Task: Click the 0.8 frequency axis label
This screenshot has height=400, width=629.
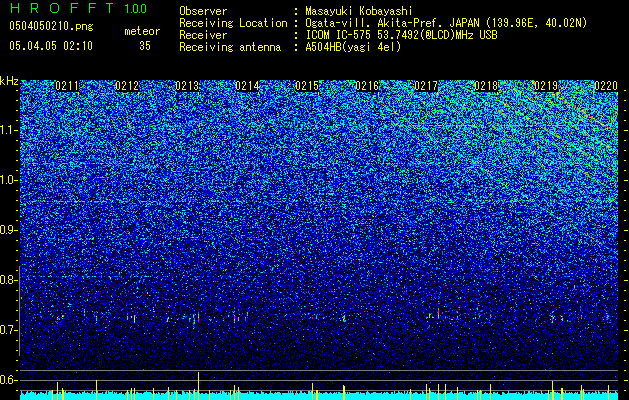Action: point(8,280)
